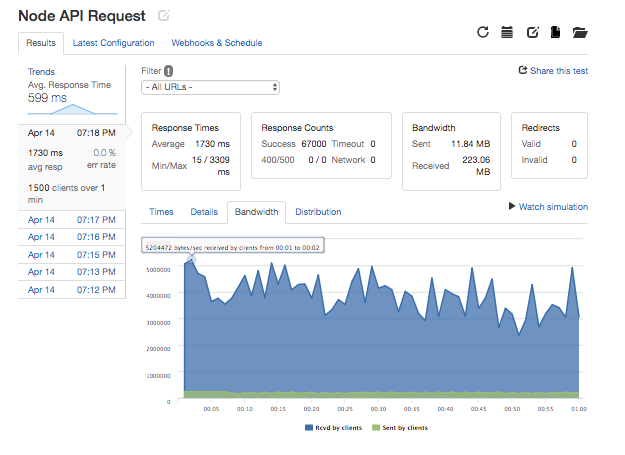Select the Results tab

(41, 43)
